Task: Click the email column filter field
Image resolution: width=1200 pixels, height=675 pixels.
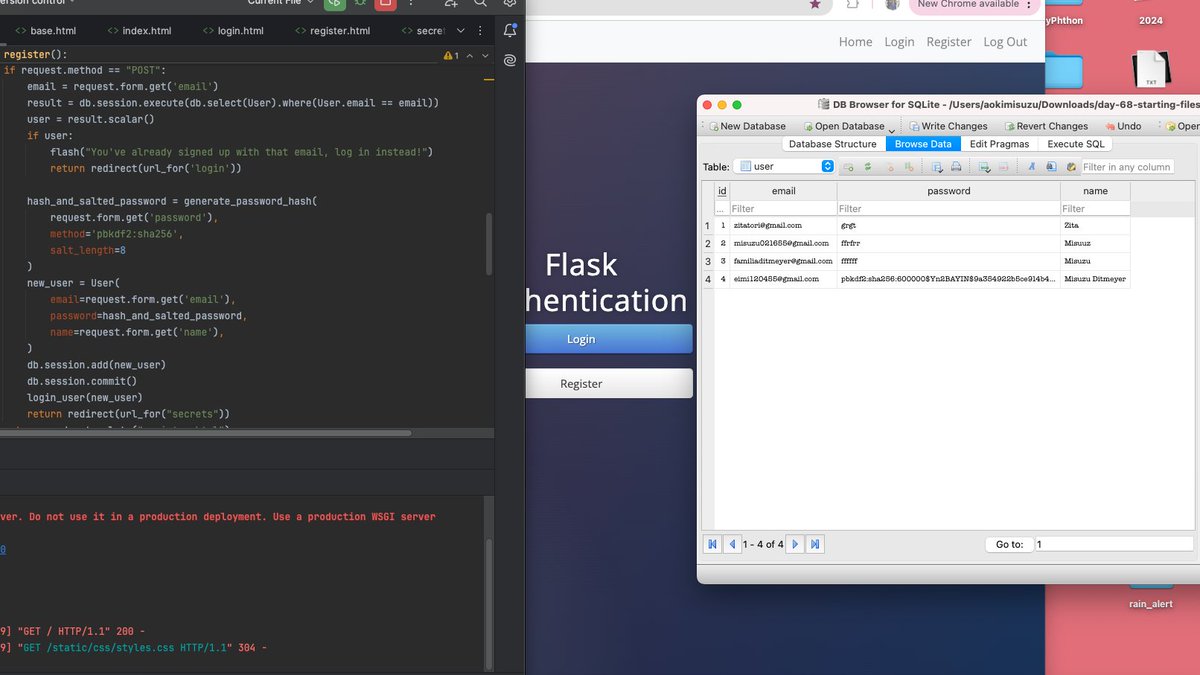Action: coord(783,209)
